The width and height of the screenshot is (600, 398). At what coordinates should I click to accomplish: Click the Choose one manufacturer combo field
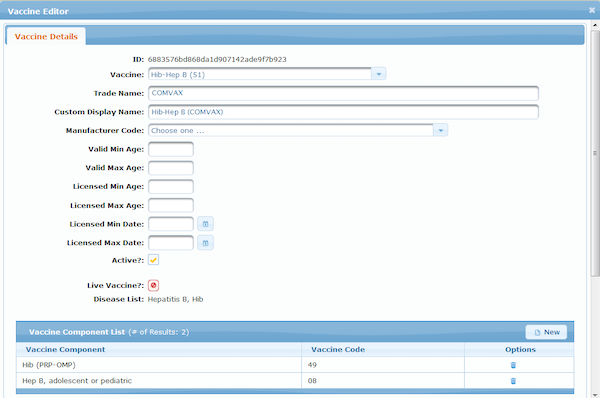click(291, 130)
